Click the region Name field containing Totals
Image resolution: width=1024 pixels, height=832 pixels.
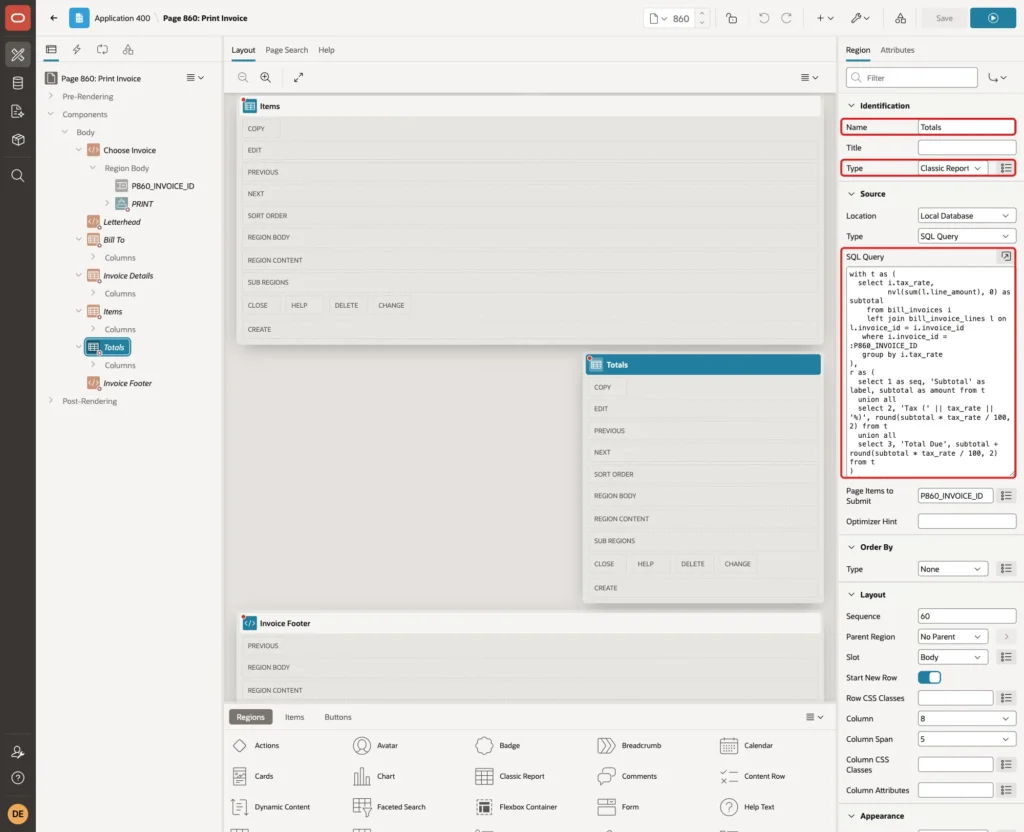click(x=966, y=127)
